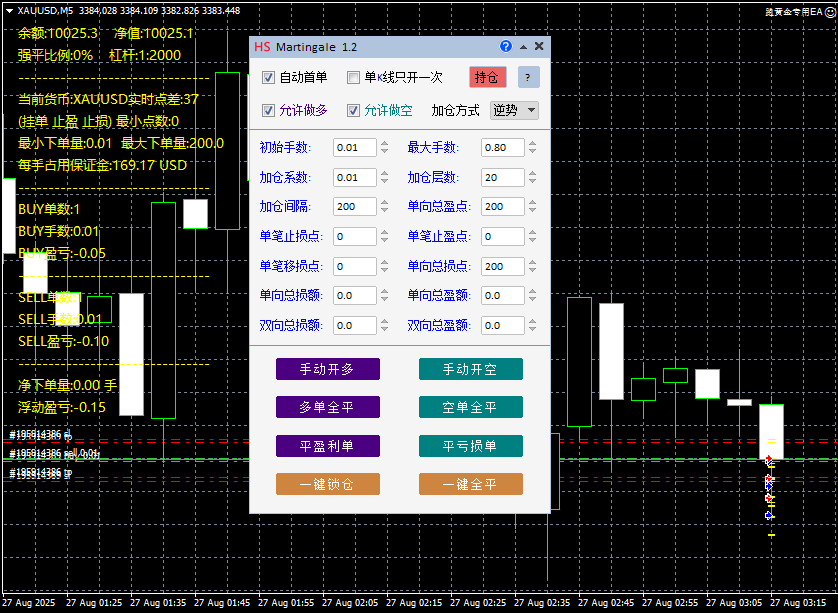The height and width of the screenshot is (613, 838).
Task: Close the Martingale panel with the X icon
Action: pos(540,47)
